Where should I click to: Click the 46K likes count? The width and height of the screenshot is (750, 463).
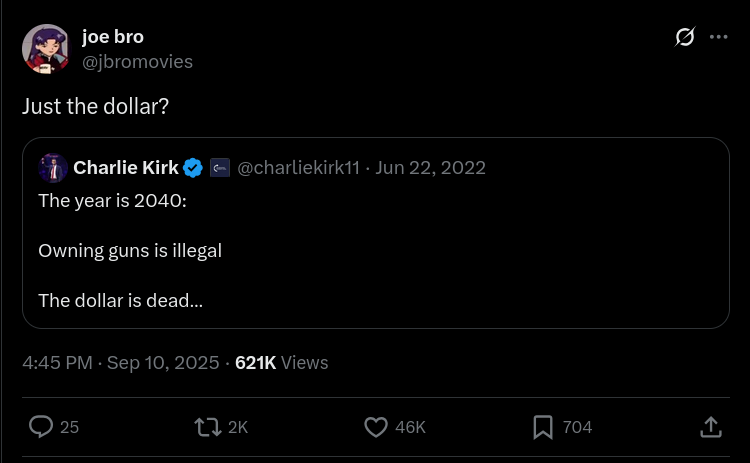410,427
